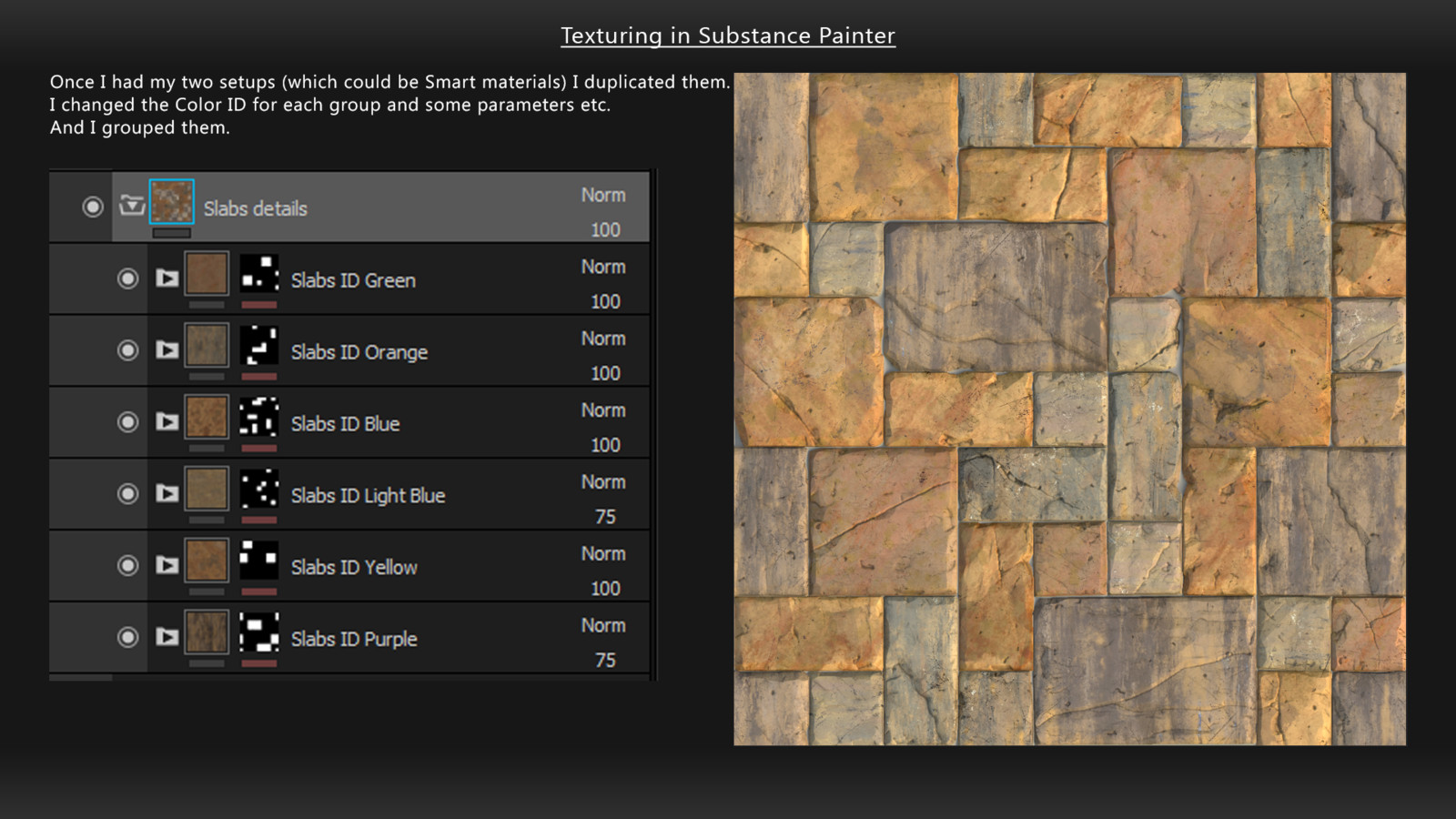This screenshot has height=819, width=1456.
Task: Open blend mode of Slabs ID Yellow
Action: [x=603, y=554]
